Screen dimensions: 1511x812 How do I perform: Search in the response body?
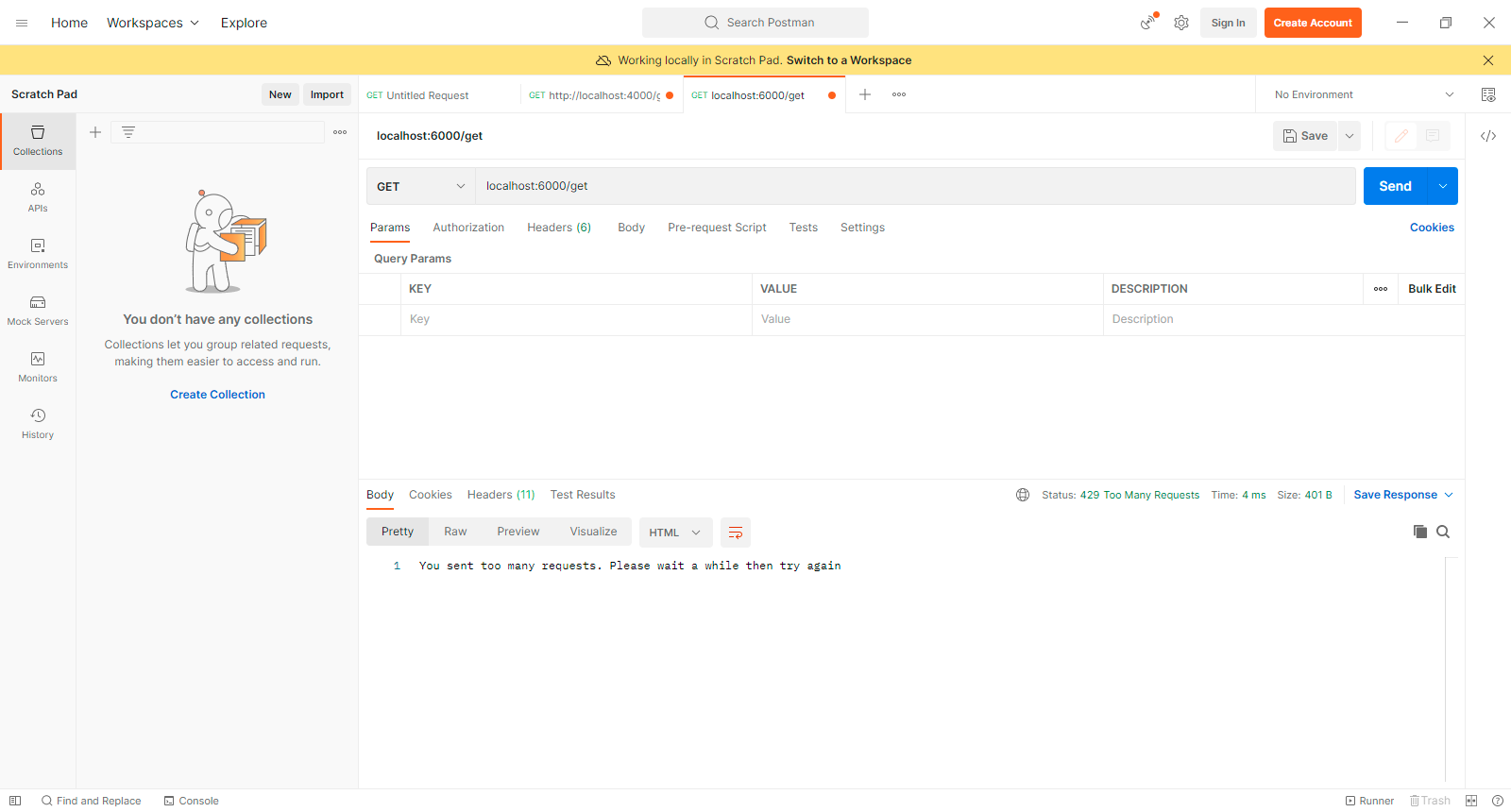[1443, 532]
